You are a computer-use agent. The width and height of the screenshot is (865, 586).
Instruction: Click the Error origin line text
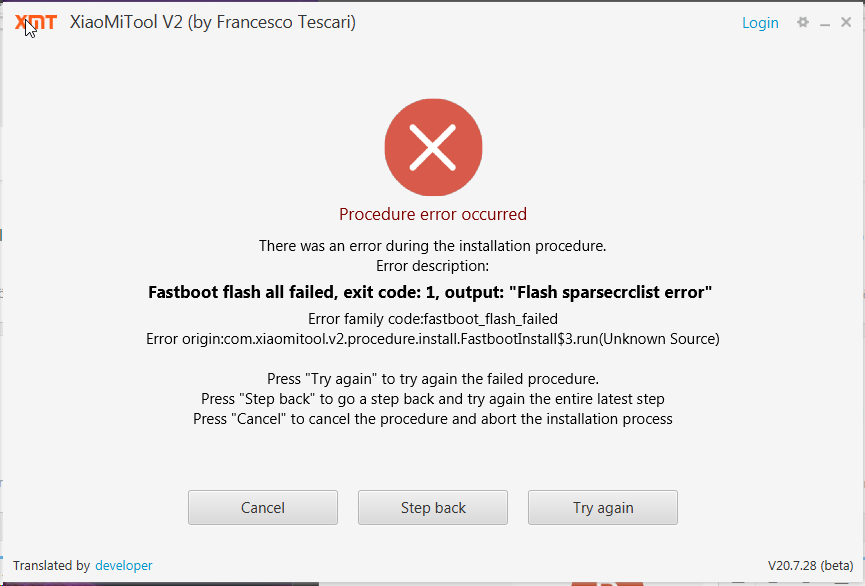[x=433, y=339]
